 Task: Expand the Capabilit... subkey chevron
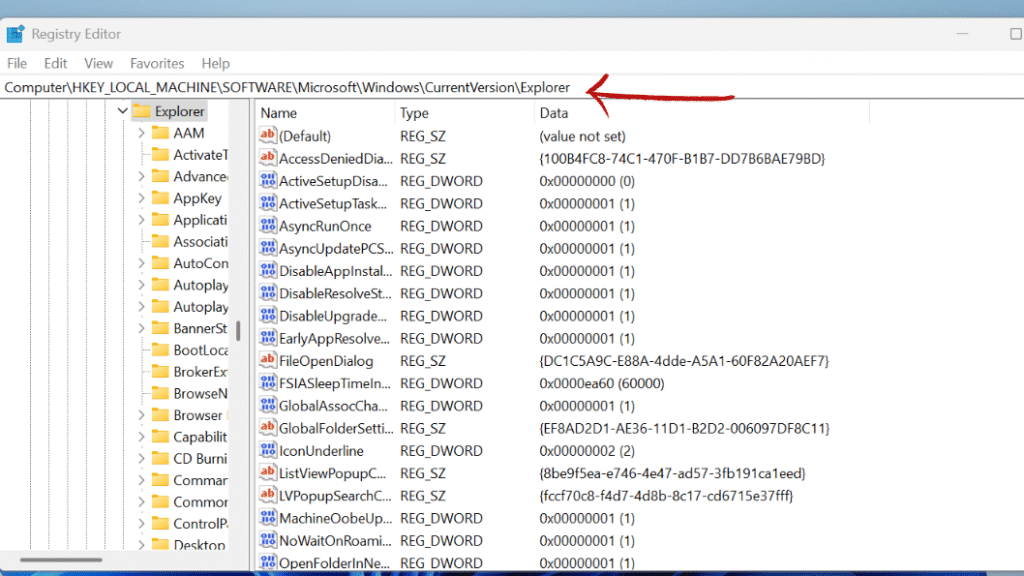tap(141, 436)
